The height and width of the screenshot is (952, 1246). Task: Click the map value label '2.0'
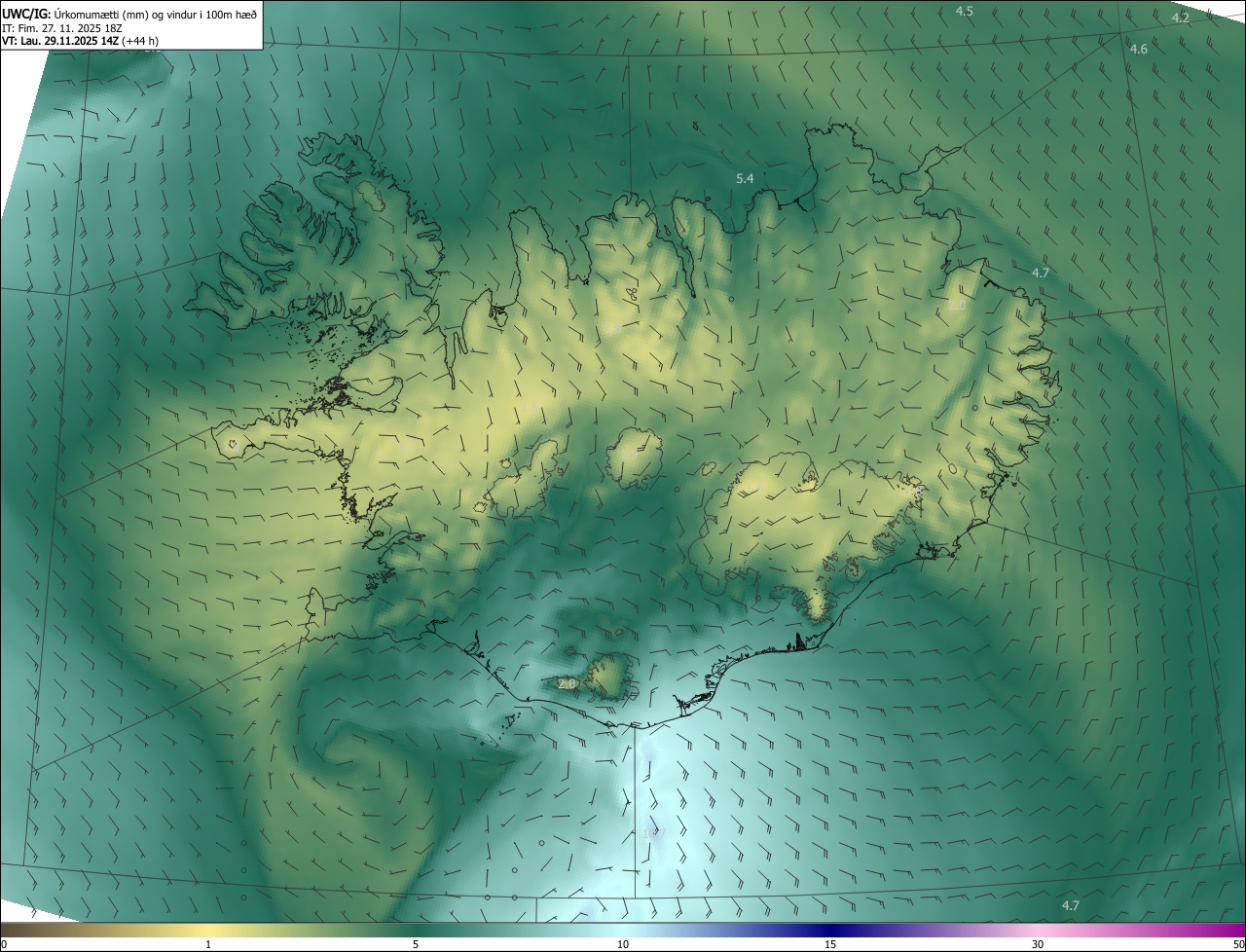tap(957, 306)
